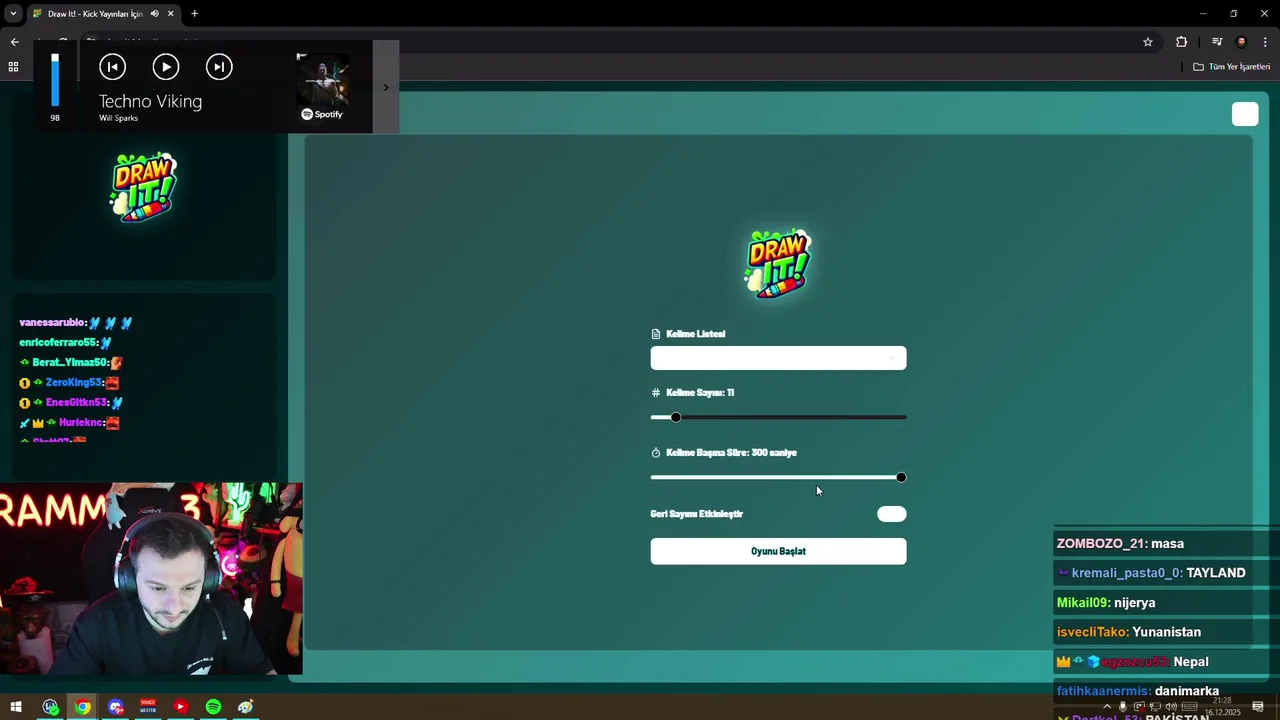Mute the tab via its speaker icon
The height and width of the screenshot is (720, 1280).
coord(154,14)
